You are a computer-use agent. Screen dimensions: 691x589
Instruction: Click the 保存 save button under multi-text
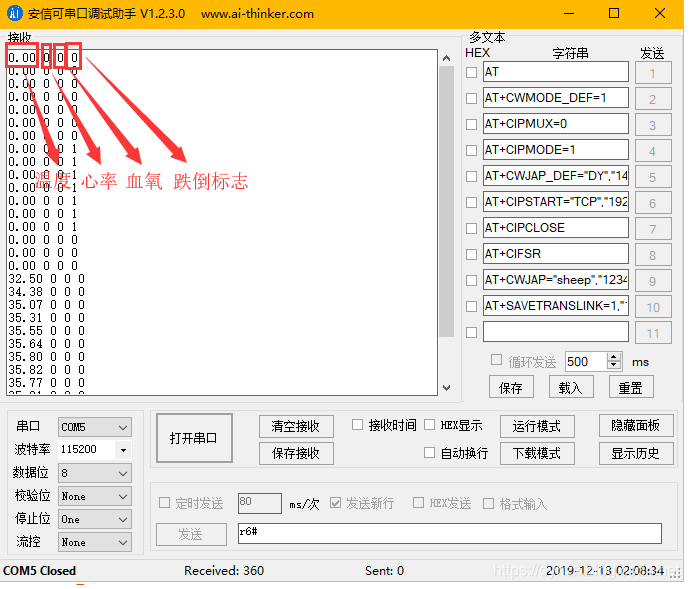[511, 387]
